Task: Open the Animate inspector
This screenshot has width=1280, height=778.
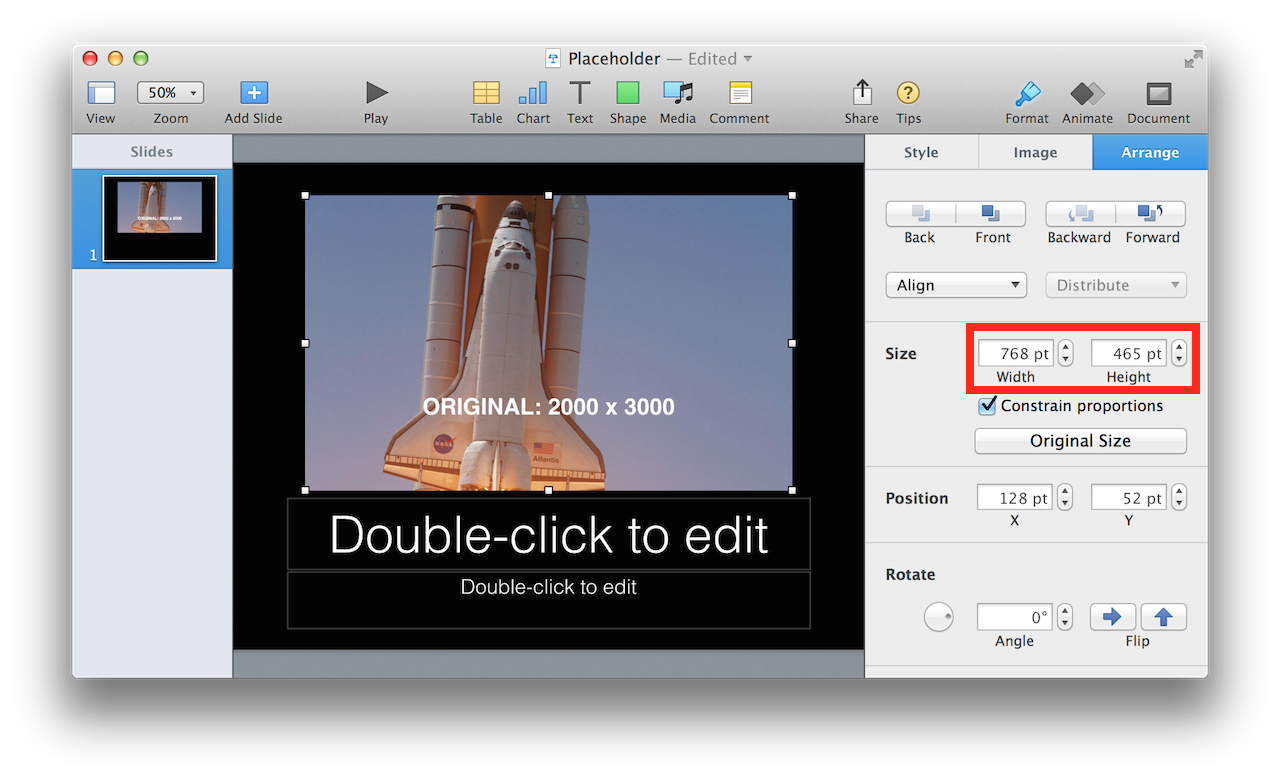Action: click(1087, 93)
